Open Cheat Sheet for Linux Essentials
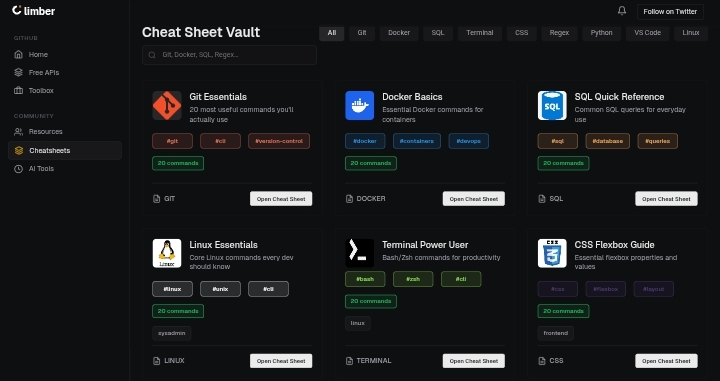Viewport: 720px width, 381px height. [281, 361]
